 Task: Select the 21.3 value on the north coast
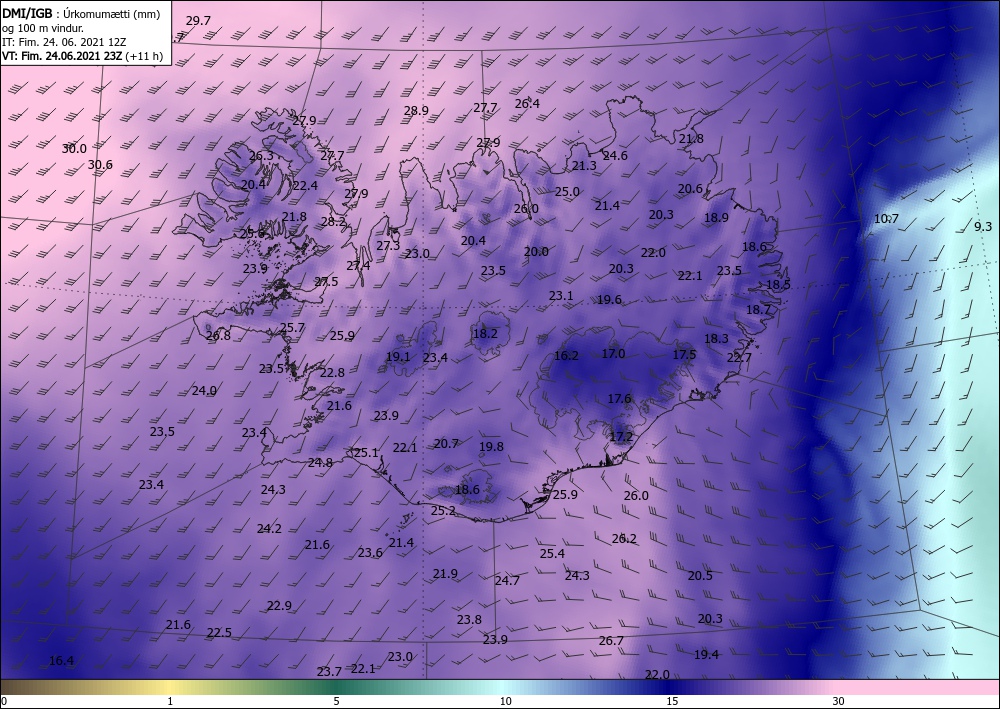click(x=584, y=166)
